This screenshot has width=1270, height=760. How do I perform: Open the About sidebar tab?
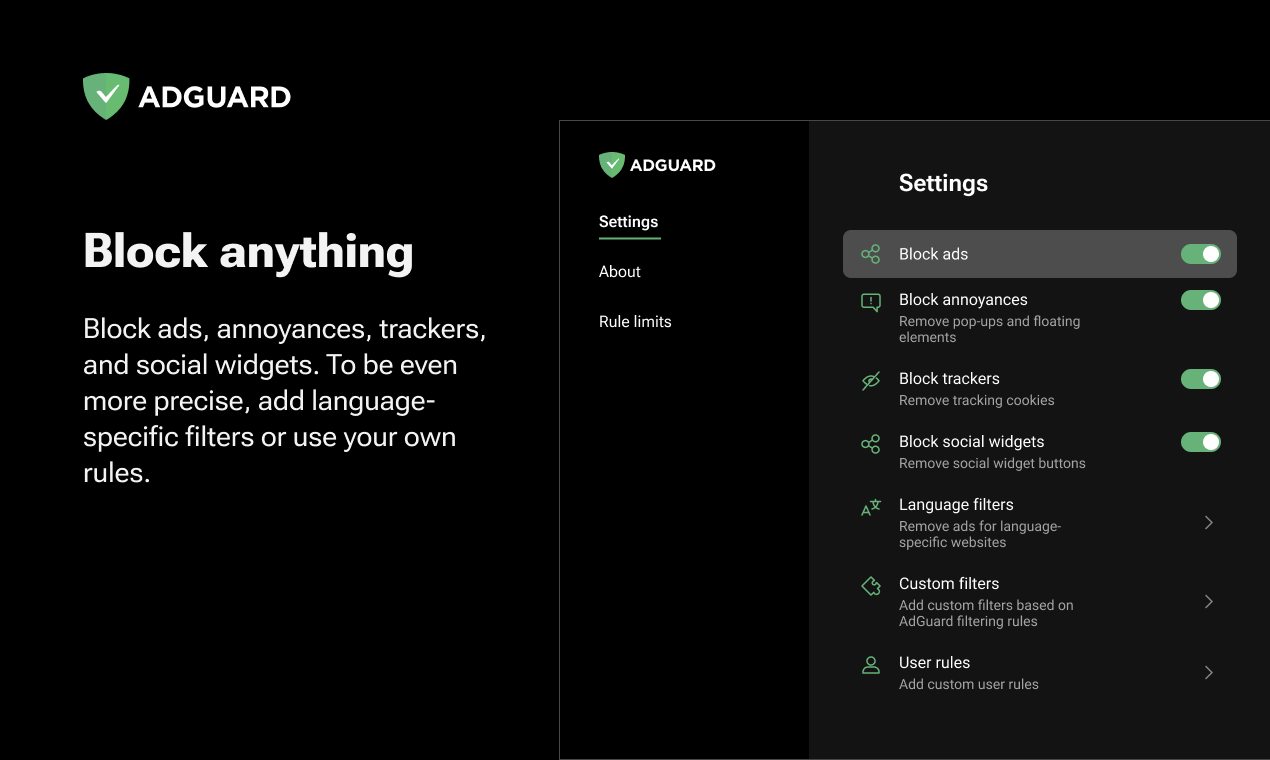point(620,272)
